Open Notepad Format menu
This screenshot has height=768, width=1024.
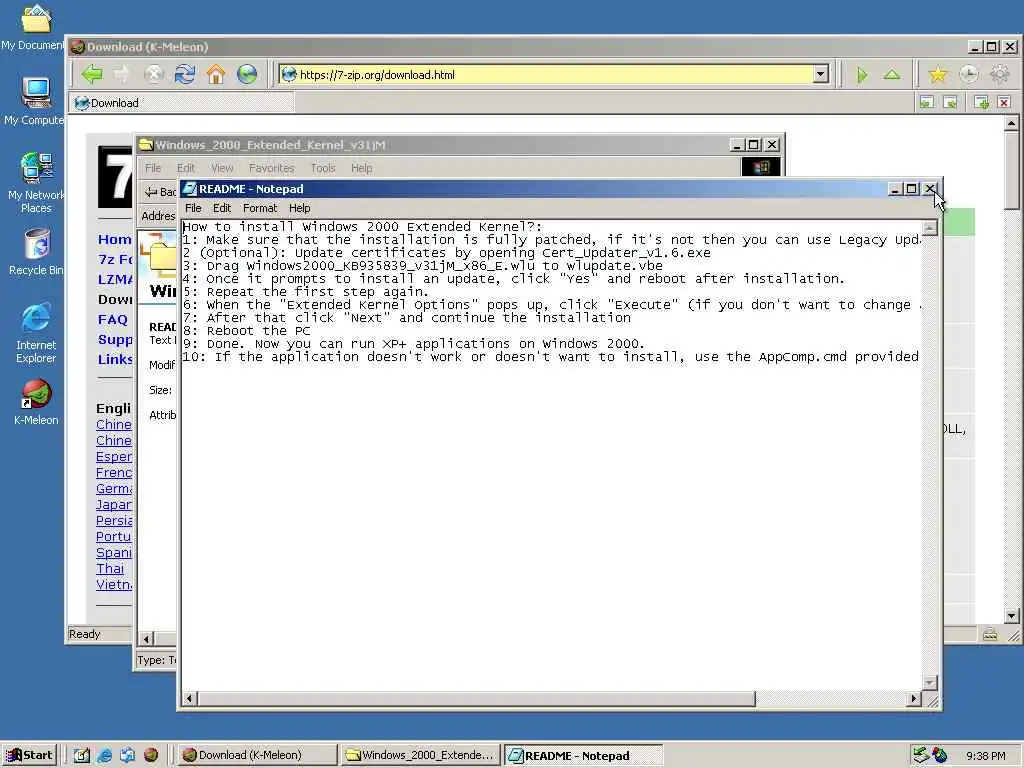pos(260,208)
